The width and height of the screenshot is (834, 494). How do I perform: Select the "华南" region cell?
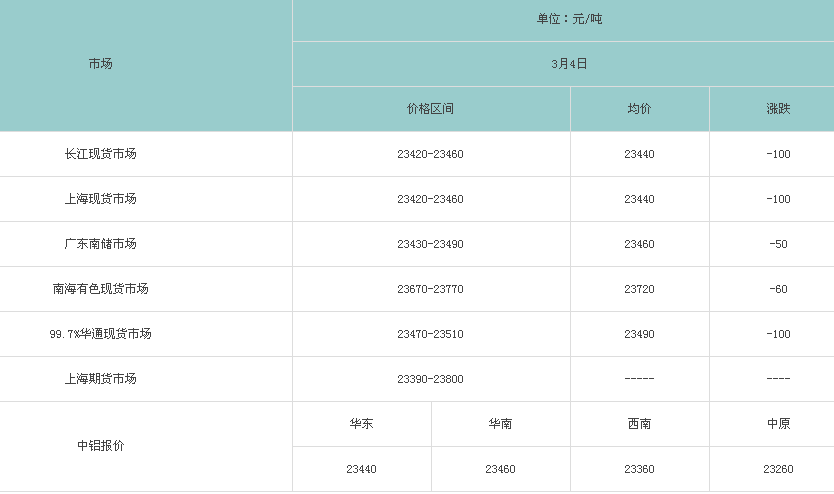tap(500, 424)
